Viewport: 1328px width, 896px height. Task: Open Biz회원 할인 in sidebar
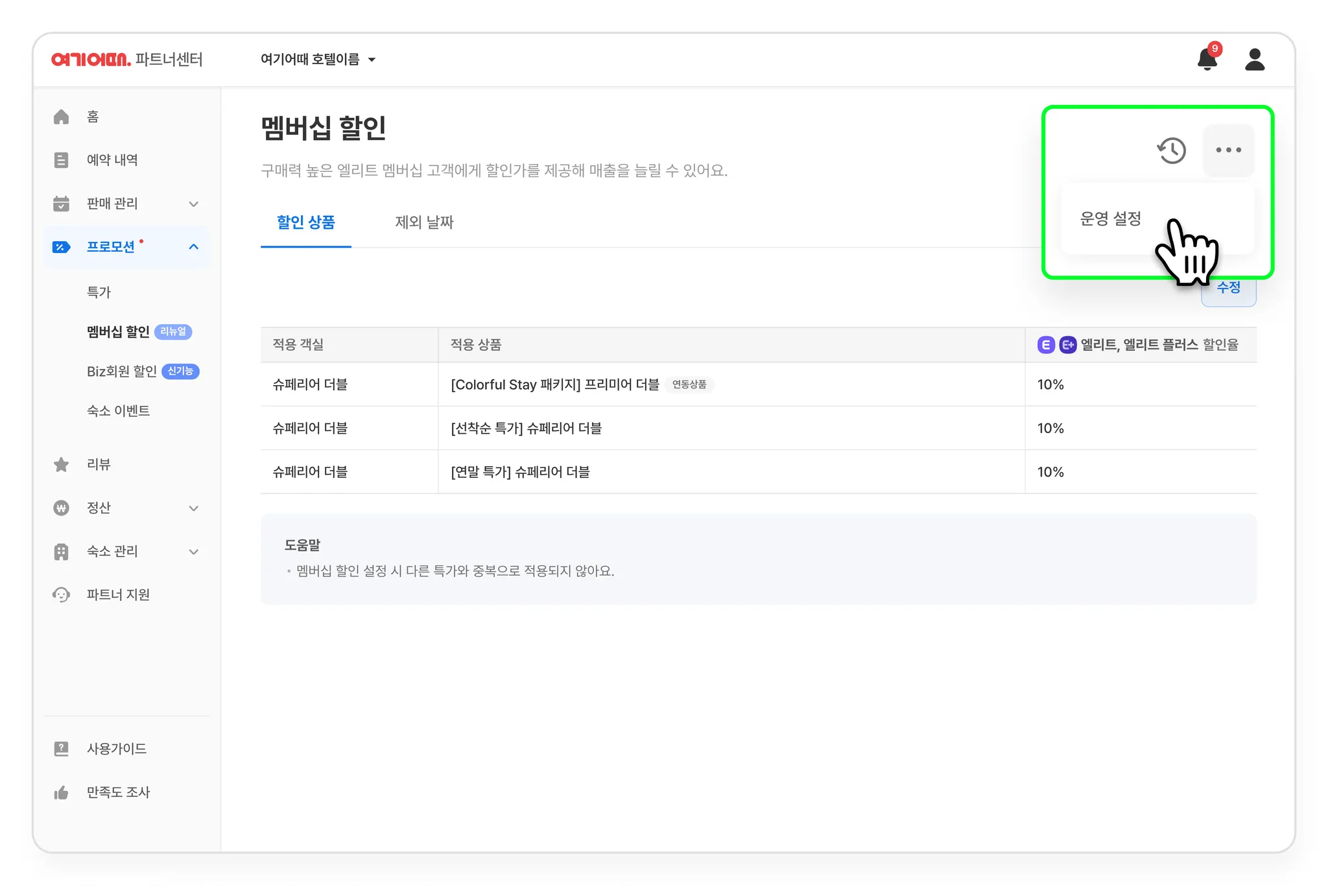(122, 371)
